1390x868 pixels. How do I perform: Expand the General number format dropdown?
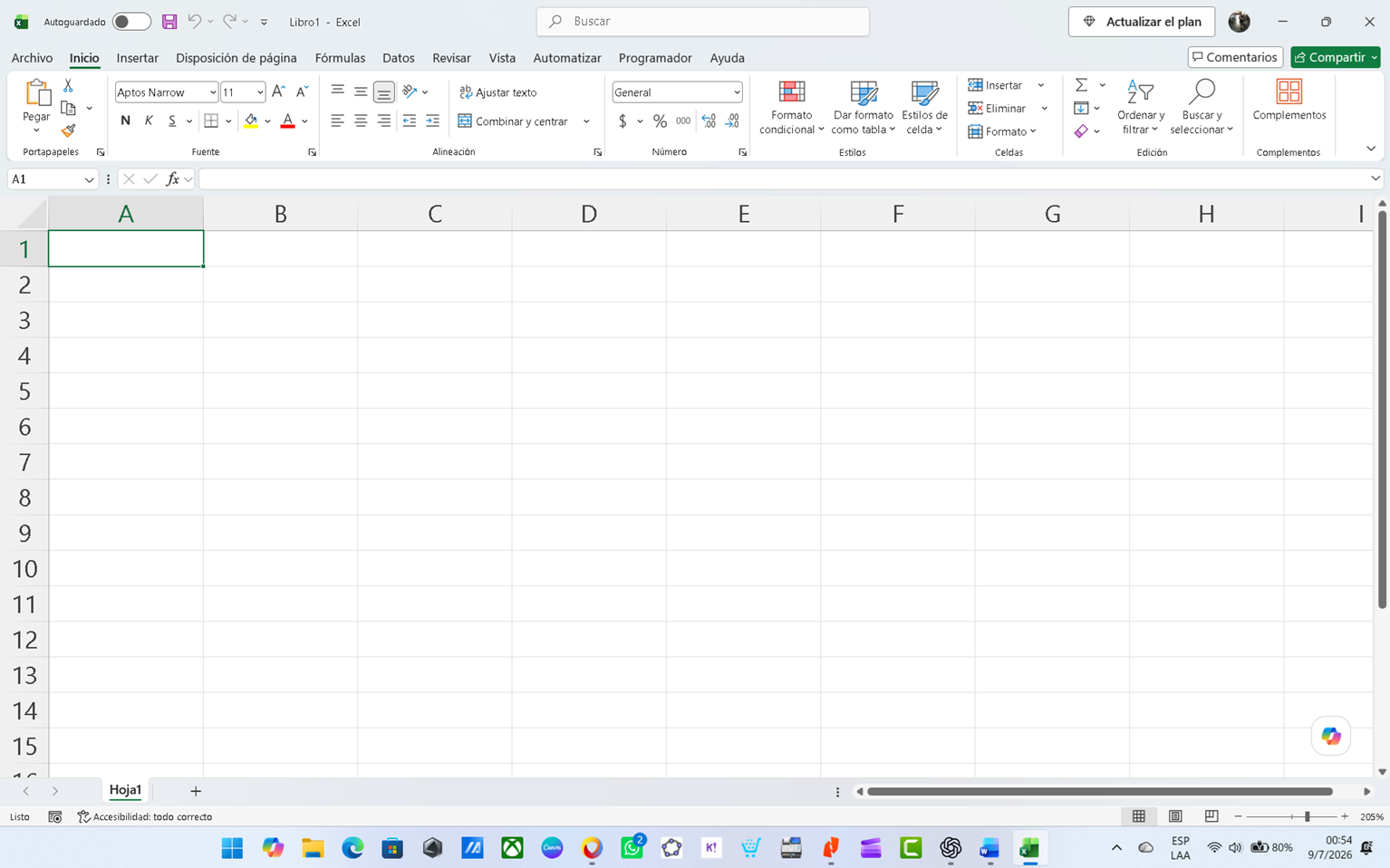click(x=737, y=92)
